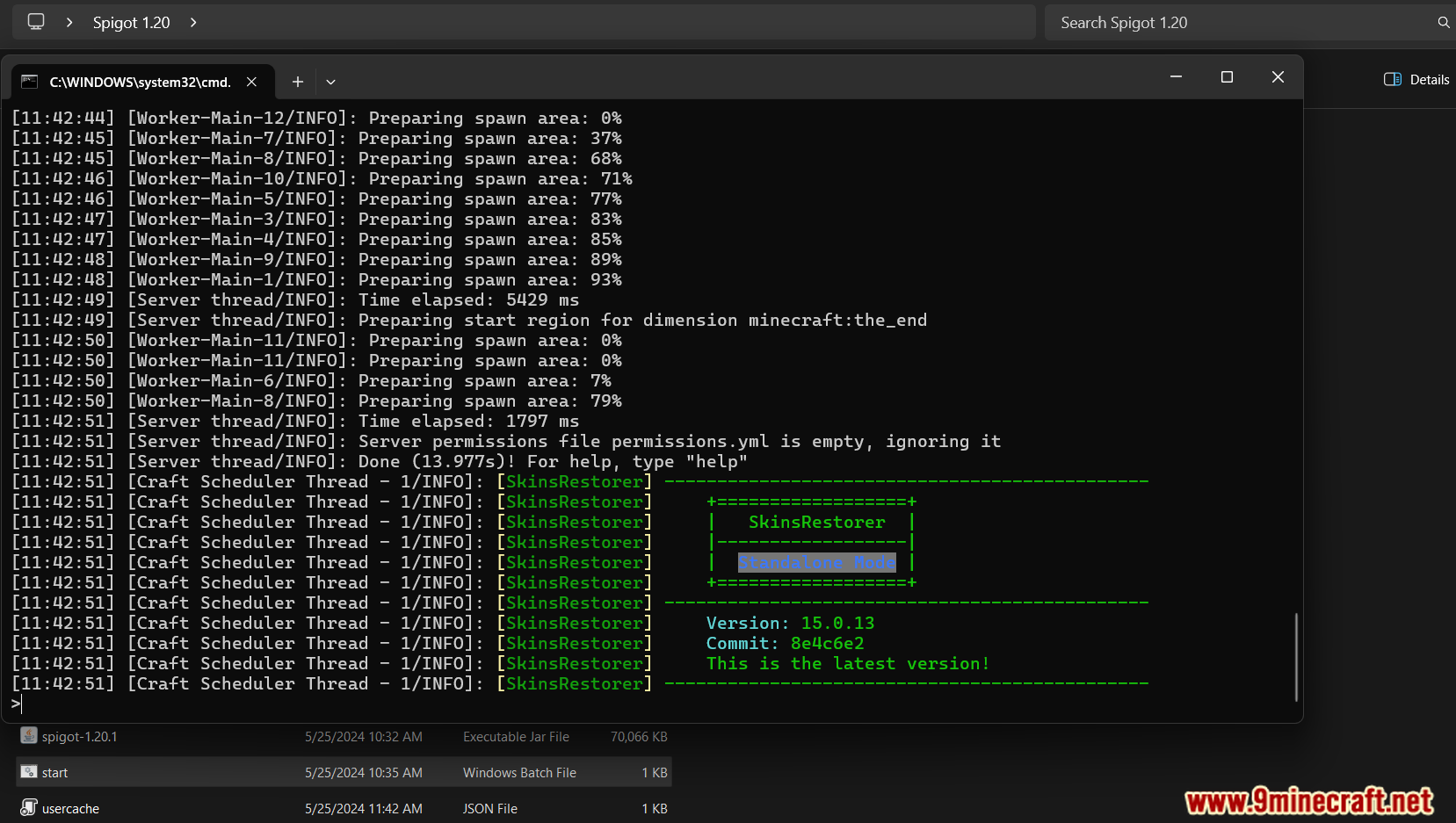Screen dimensions: 1456x823
Task: Click the green SkinsRestorer banner title
Action: pyautogui.click(x=817, y=523)
